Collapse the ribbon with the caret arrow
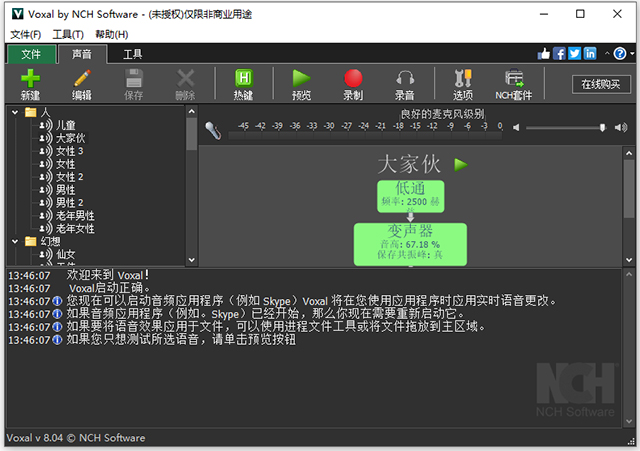This screenshot has width=640, height=451. tap(607, 53)
